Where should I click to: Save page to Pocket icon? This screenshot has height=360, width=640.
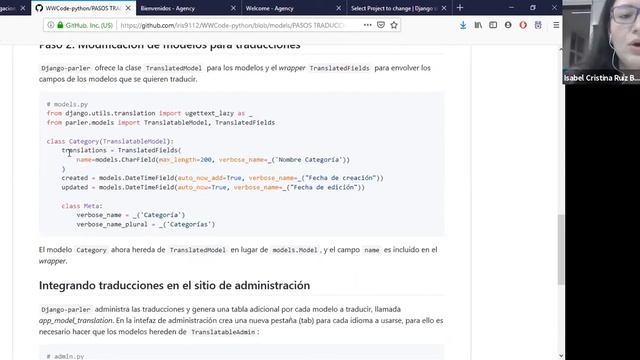[381, 25]
